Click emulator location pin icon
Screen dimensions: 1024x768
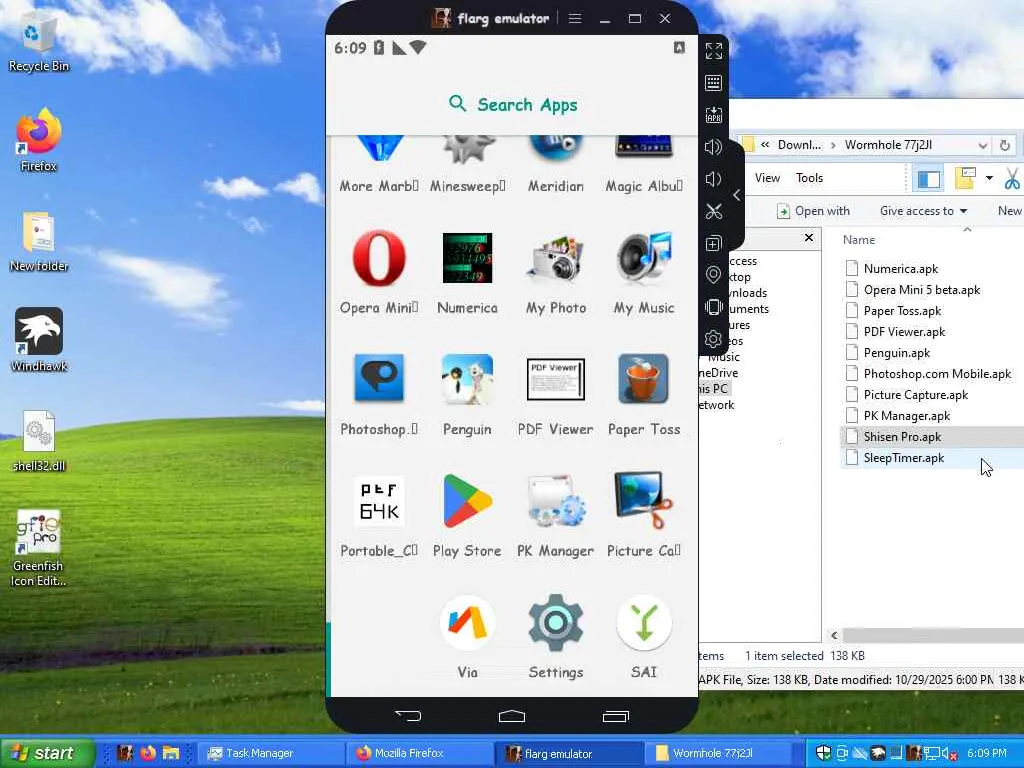point(714,275)
